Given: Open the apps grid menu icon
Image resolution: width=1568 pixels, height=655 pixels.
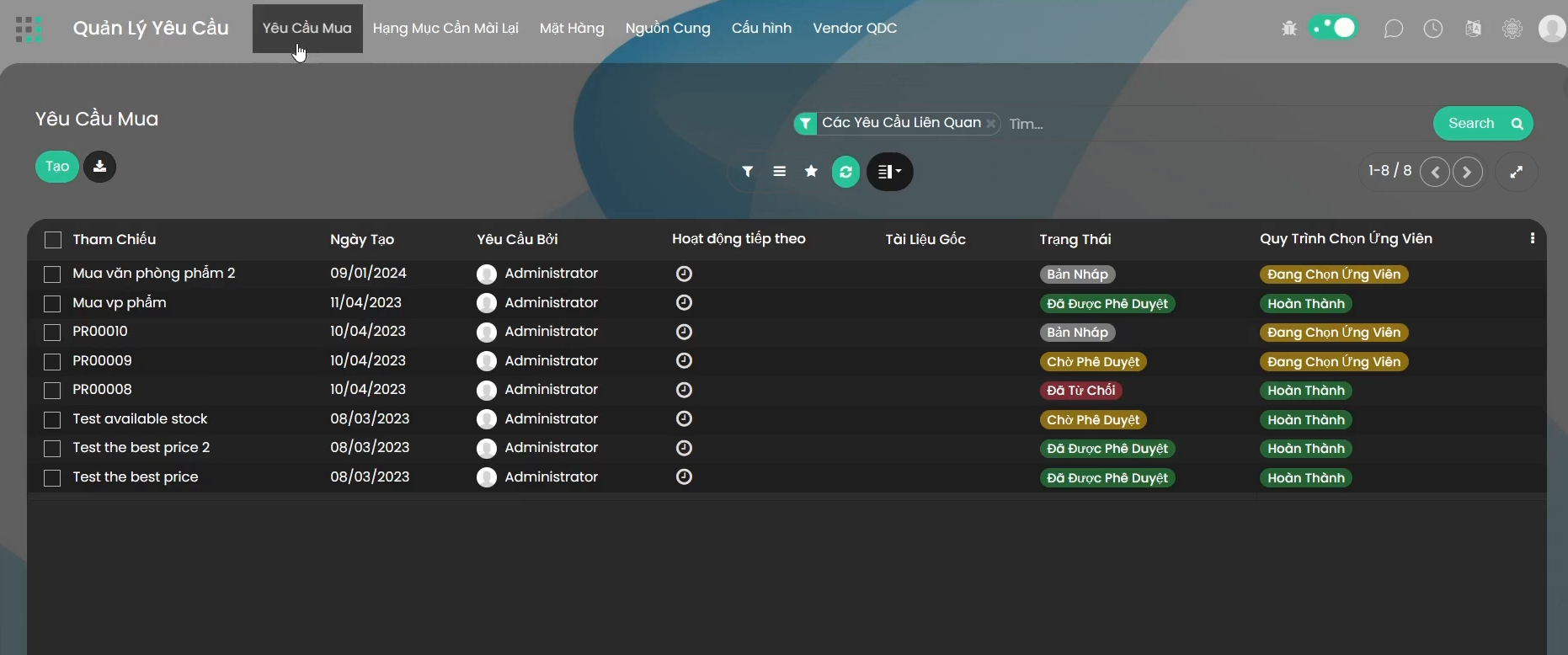Looking at the screenshot, I should 29,29.
